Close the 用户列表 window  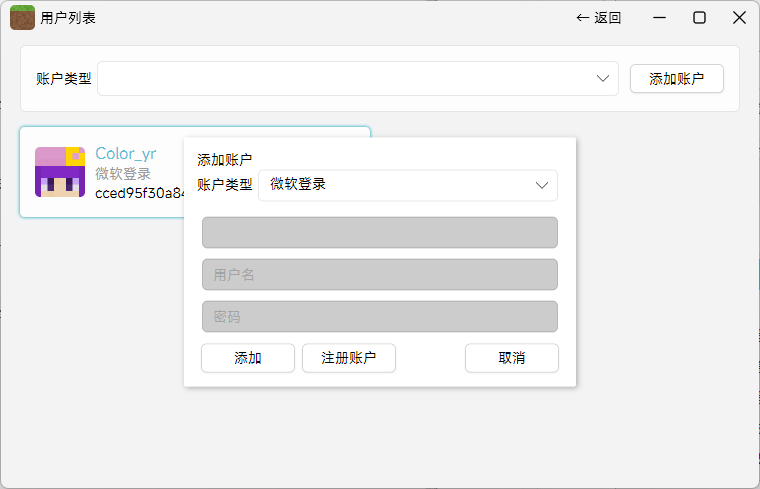739,18
